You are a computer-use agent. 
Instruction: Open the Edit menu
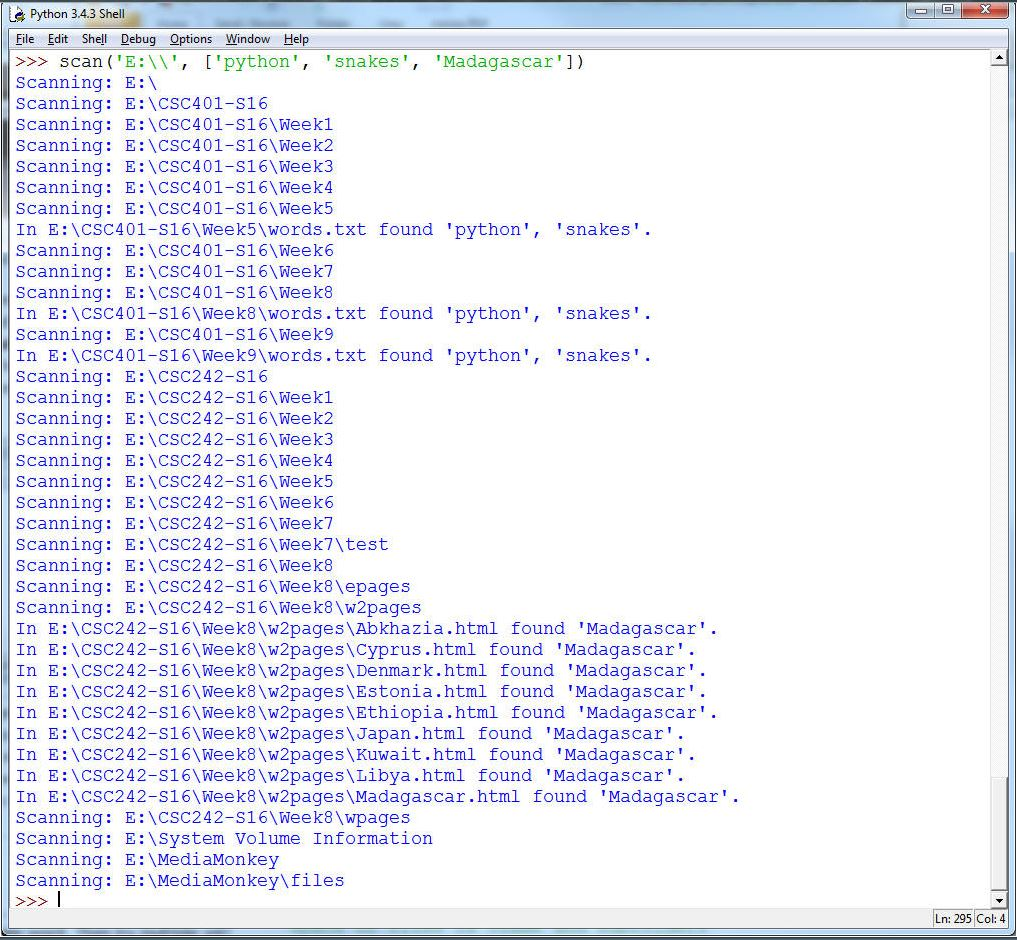point(57,39)
